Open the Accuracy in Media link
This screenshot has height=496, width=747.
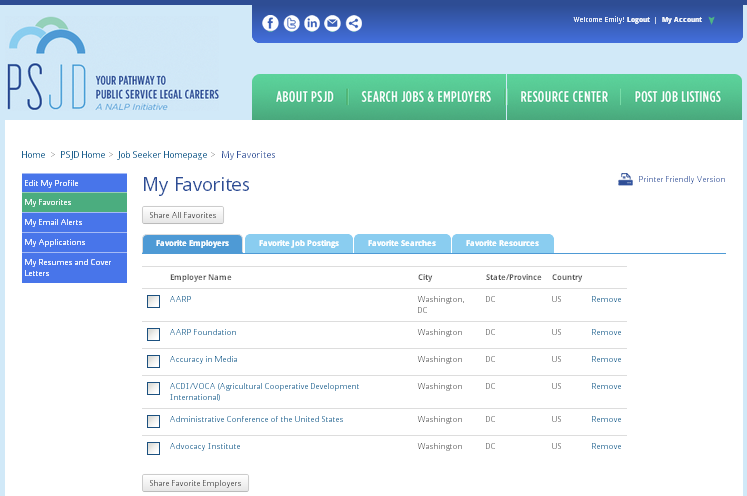point(203,359)
